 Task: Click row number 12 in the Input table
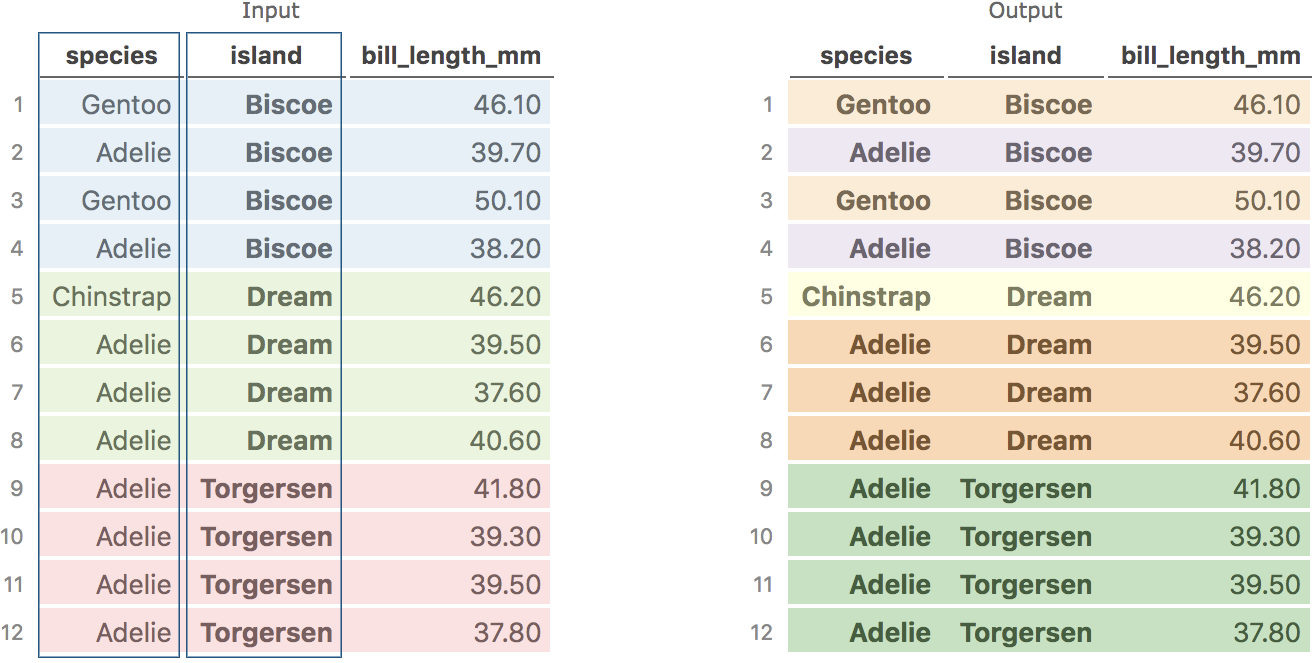point(13,633)
